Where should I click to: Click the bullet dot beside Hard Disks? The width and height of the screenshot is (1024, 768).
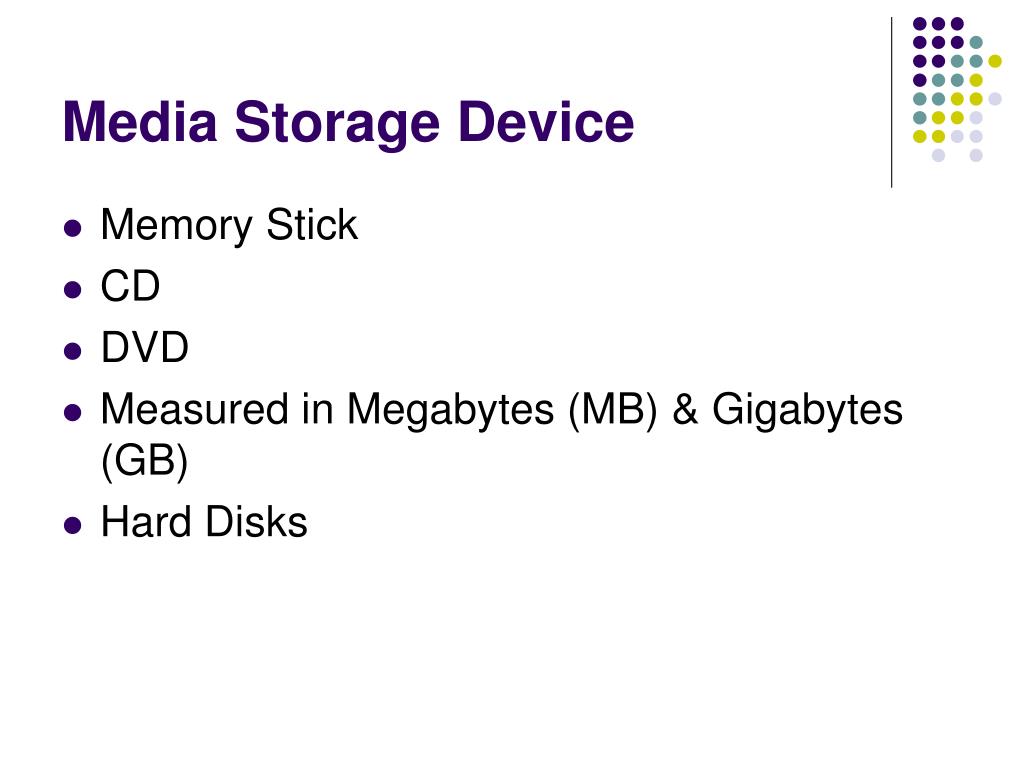pos(73,525)
